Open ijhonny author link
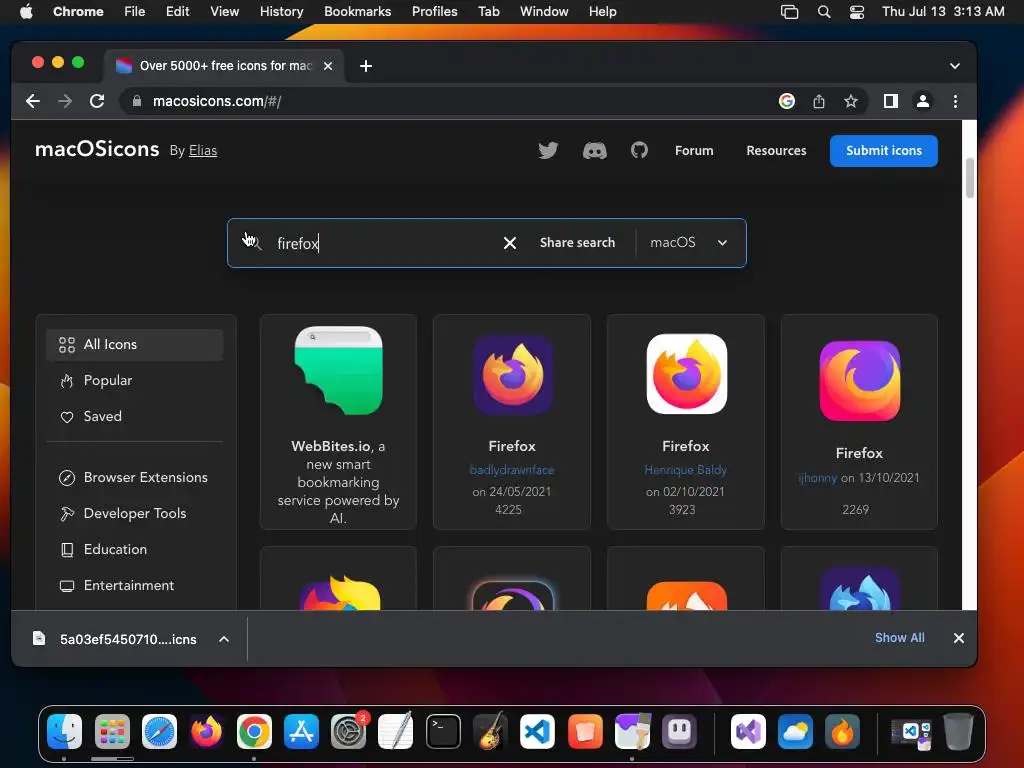 817,478
